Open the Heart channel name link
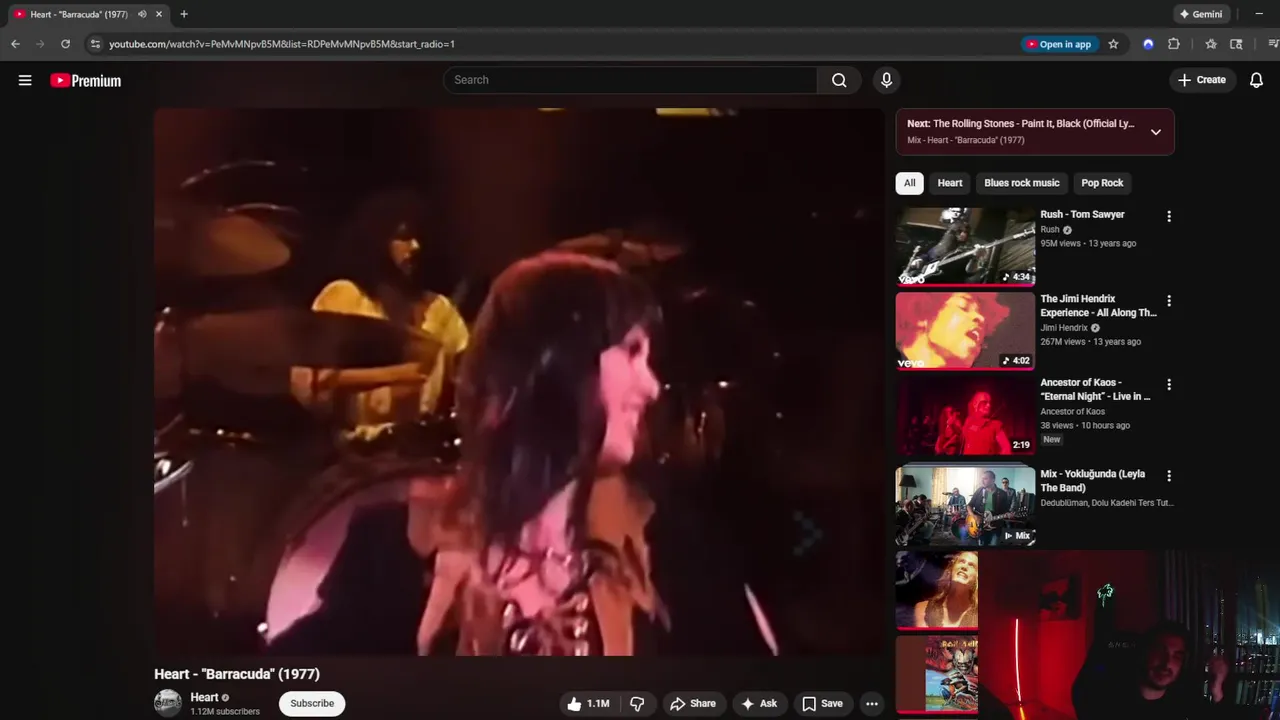 (x=204, y=697)
